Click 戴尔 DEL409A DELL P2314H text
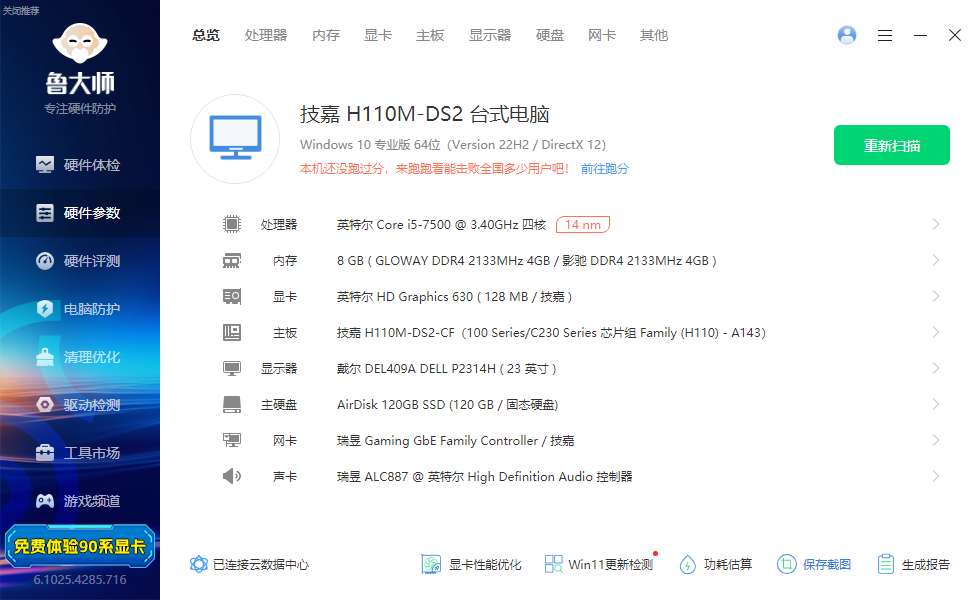 tap(446, 369)
